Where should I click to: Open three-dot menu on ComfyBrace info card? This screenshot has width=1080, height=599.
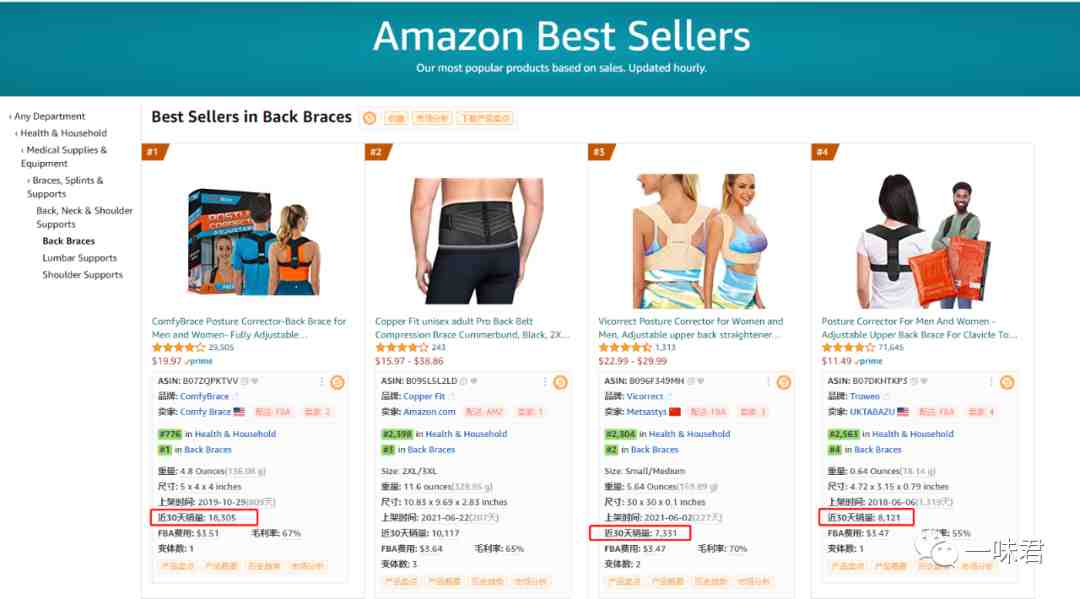pyautogui.click(x=322, y=381)
